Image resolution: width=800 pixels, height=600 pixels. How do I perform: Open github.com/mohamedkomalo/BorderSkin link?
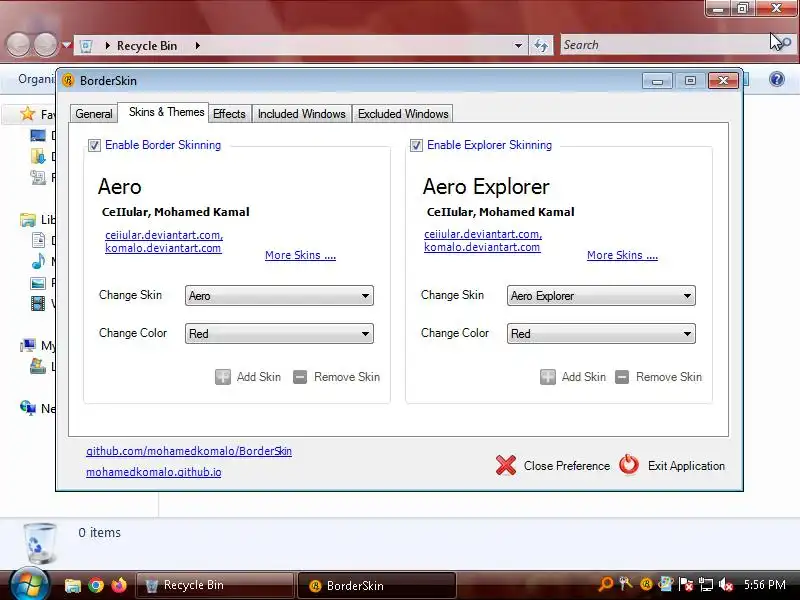[189, 451]
